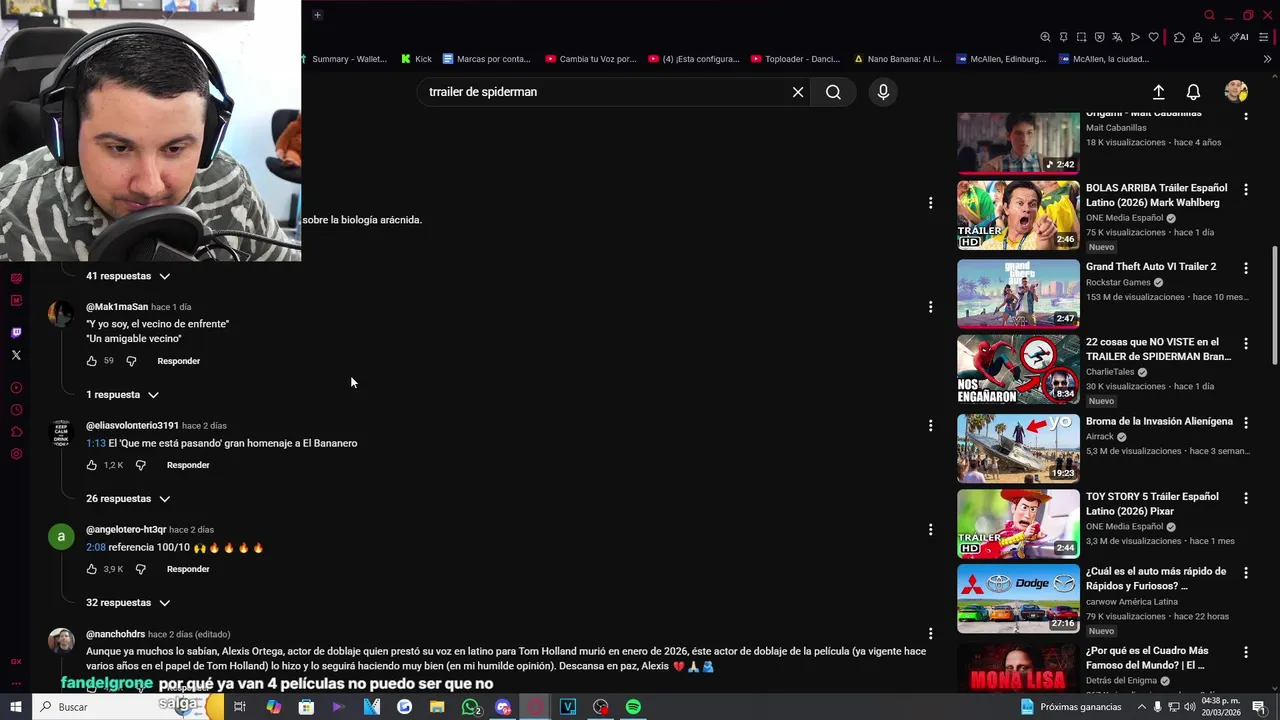The image size is (1280, 720).
Task: Open sidebar settings gear icon
Action: [16, 454]
